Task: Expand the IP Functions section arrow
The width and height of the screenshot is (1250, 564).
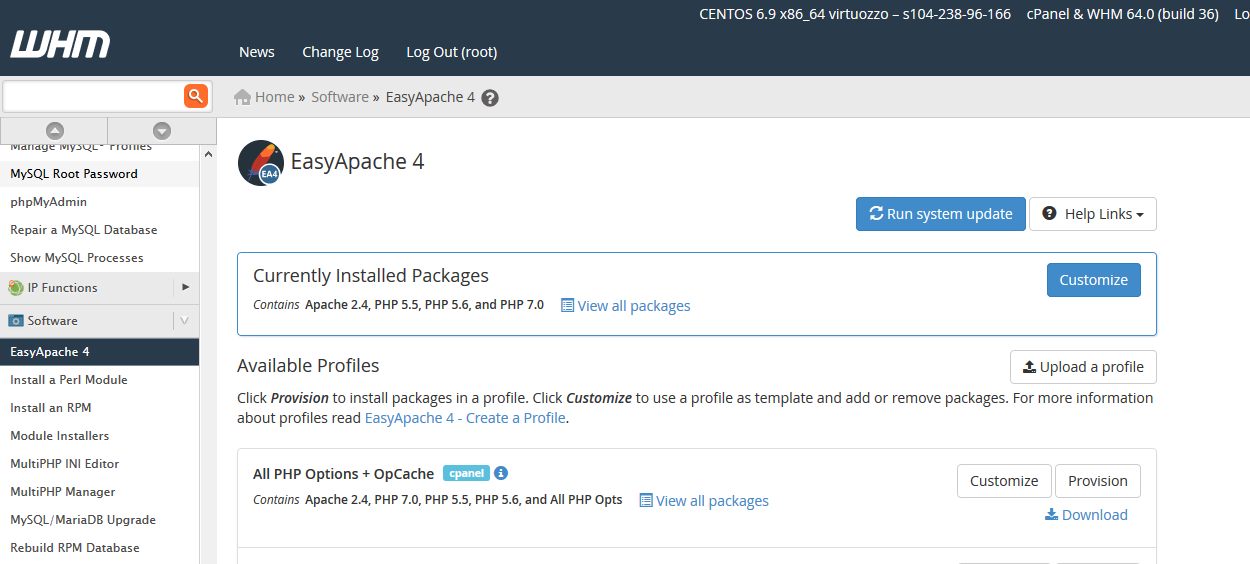Action: 186,287
